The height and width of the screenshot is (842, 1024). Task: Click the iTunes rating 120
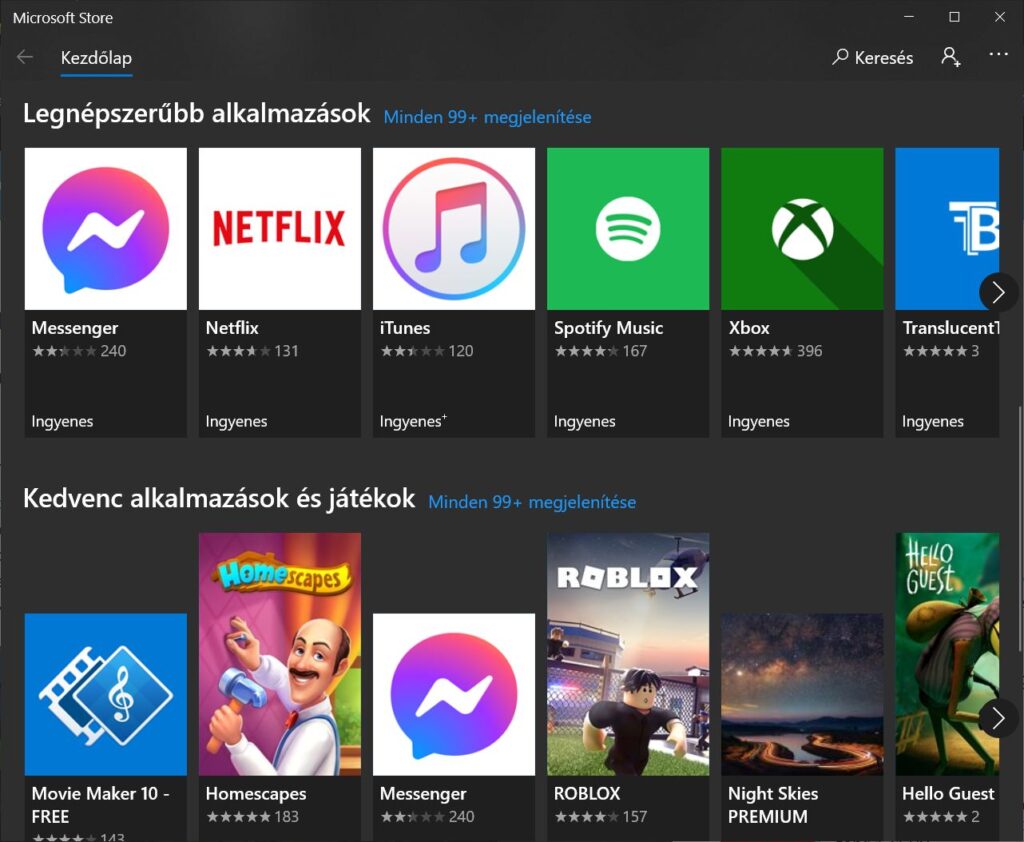click(426, 351)
